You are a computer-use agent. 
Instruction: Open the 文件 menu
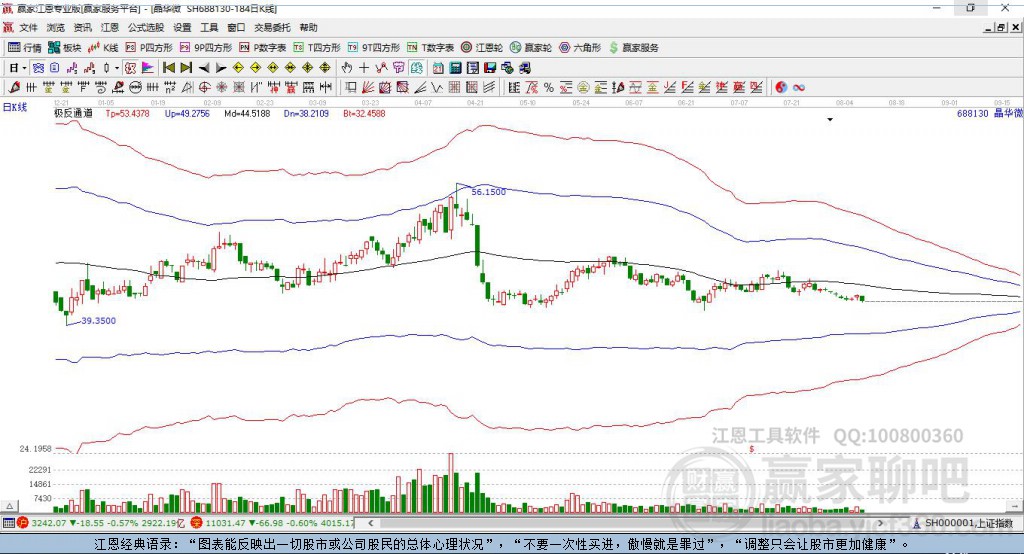pyautogui.click(x=28, y=27)
